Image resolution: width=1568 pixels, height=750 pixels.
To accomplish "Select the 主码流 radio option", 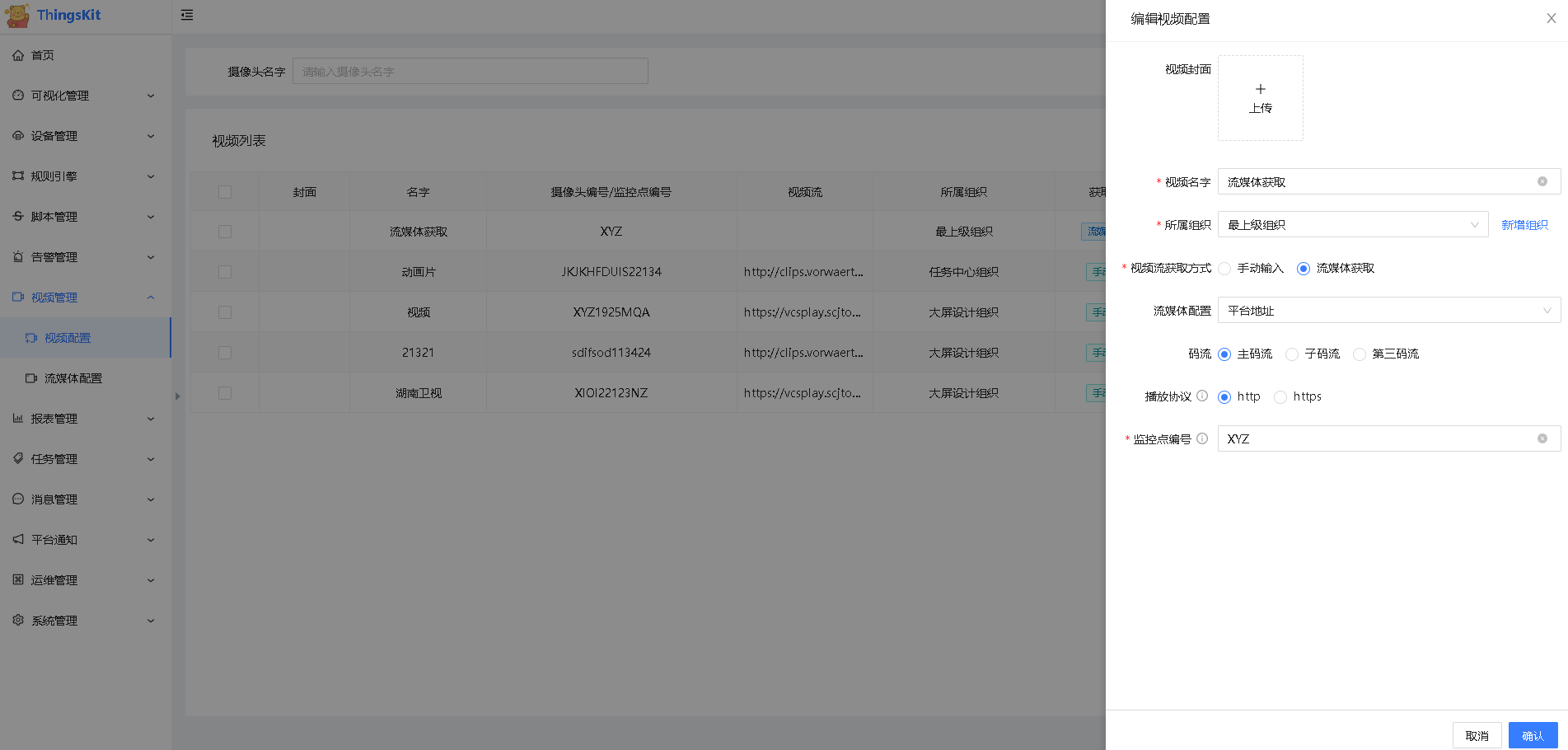I will [1224, 354].
